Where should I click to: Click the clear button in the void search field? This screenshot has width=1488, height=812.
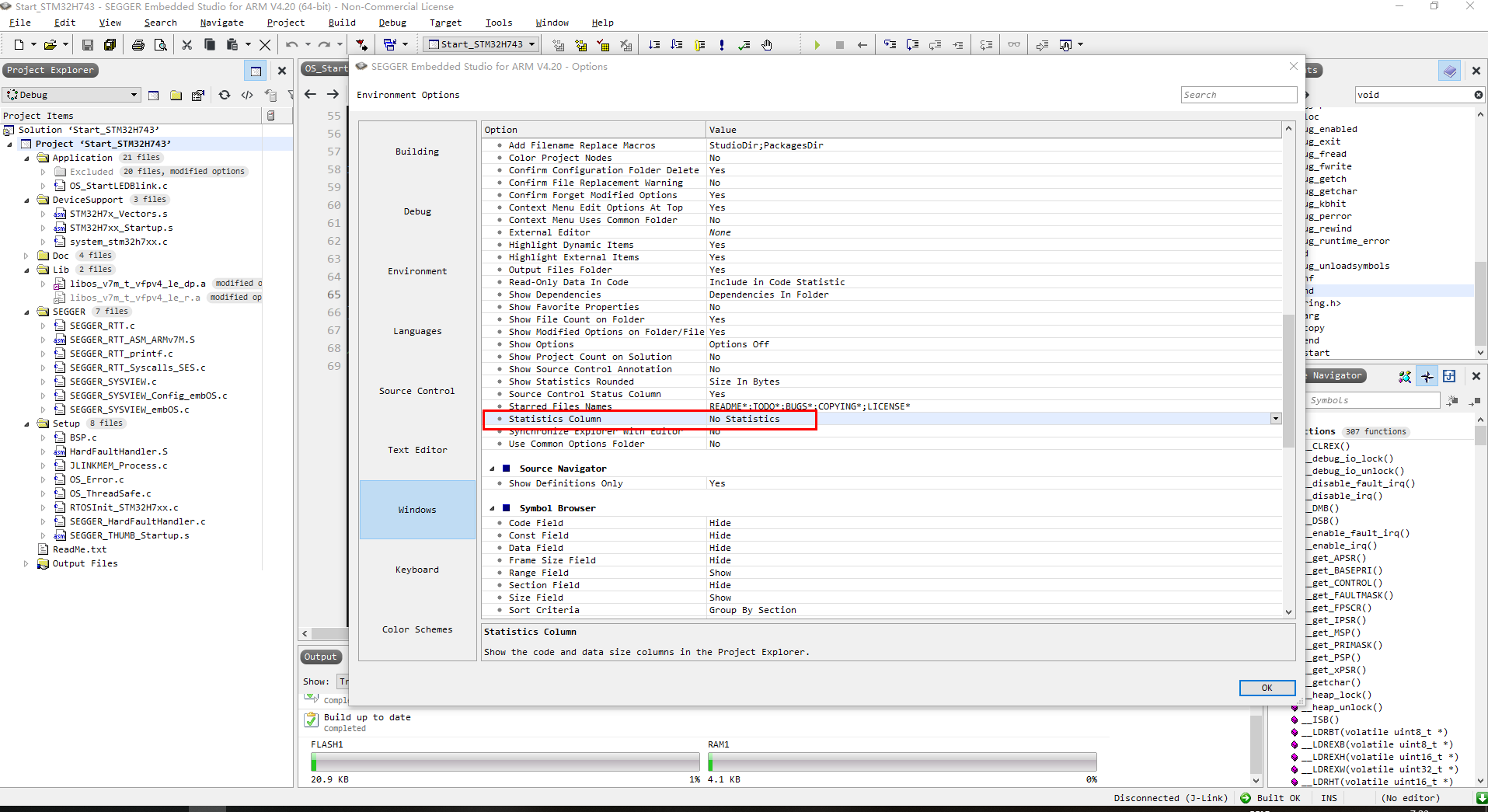coord(1478,95)
